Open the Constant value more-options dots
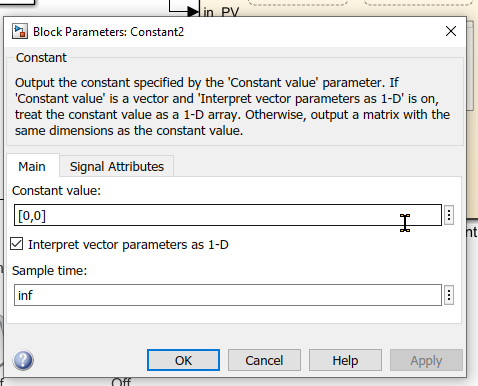The width and height of the screenshot is (478, 386). [x=449, y=215]
